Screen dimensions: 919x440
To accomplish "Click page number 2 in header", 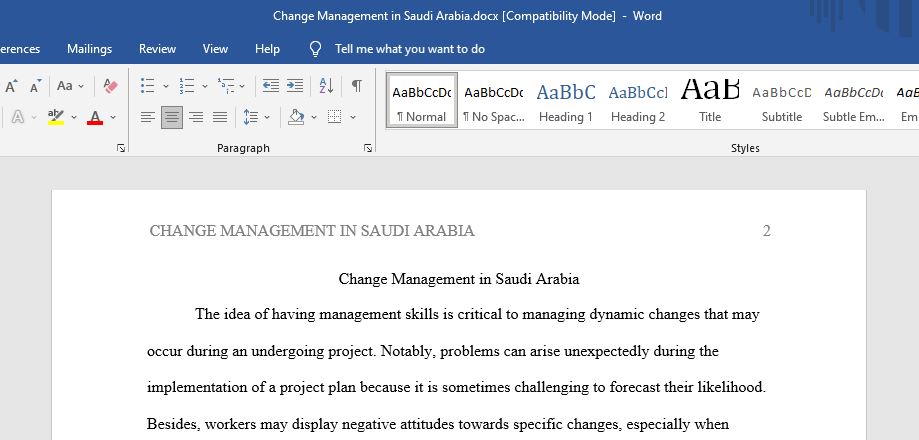I will coord(766,231).
